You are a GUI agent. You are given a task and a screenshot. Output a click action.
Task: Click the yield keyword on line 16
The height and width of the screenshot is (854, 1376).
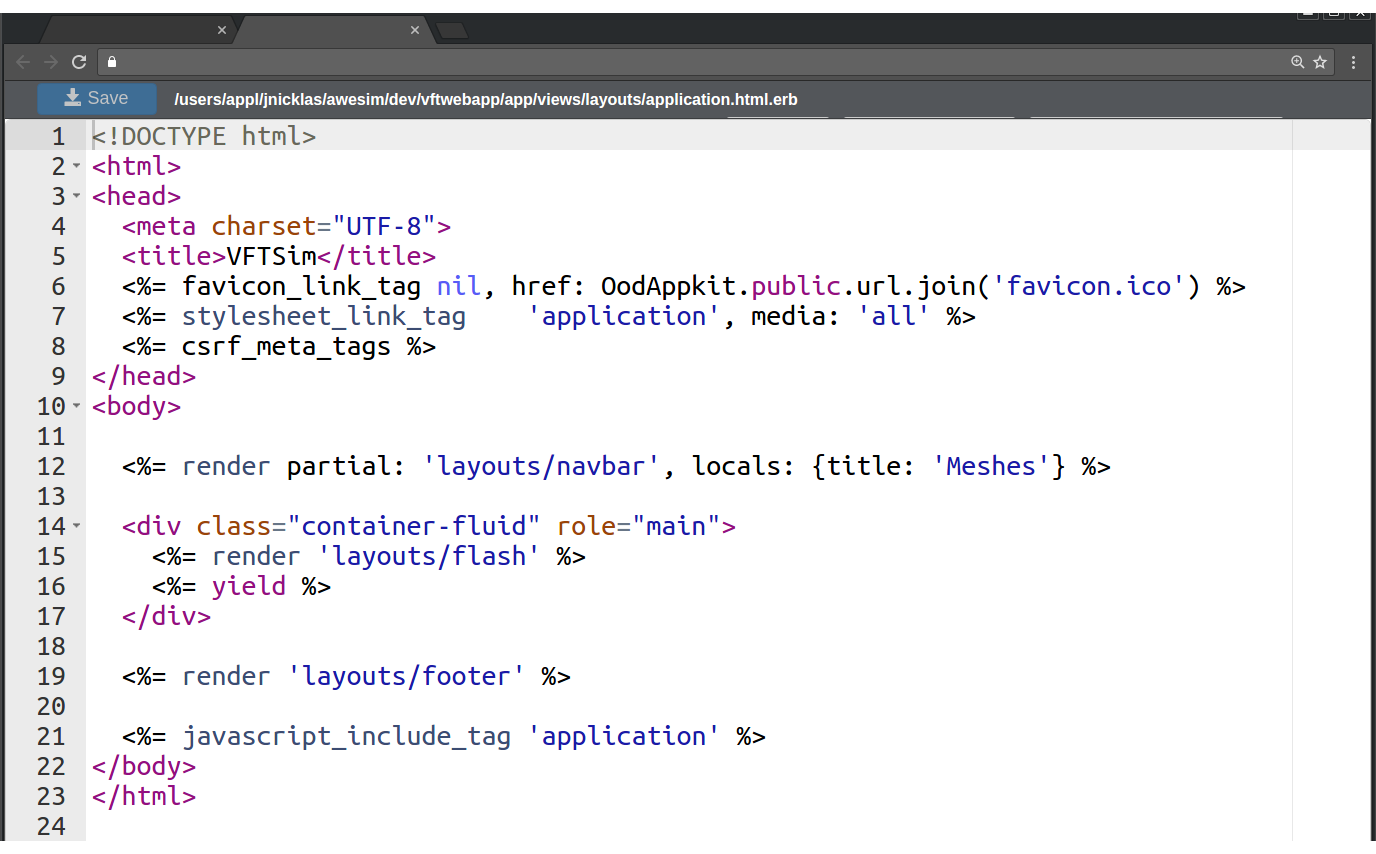[249, 586]
